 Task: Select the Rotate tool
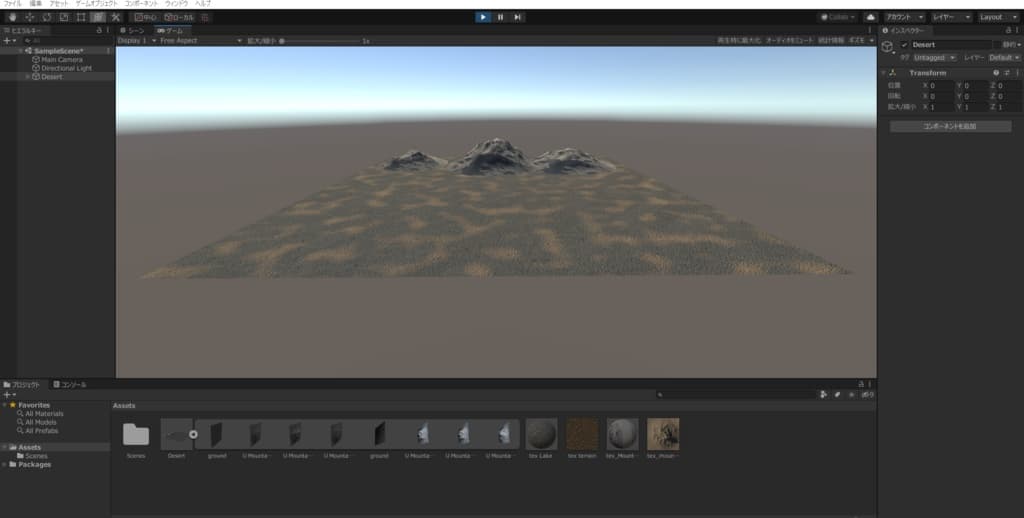tap(46, 17)
